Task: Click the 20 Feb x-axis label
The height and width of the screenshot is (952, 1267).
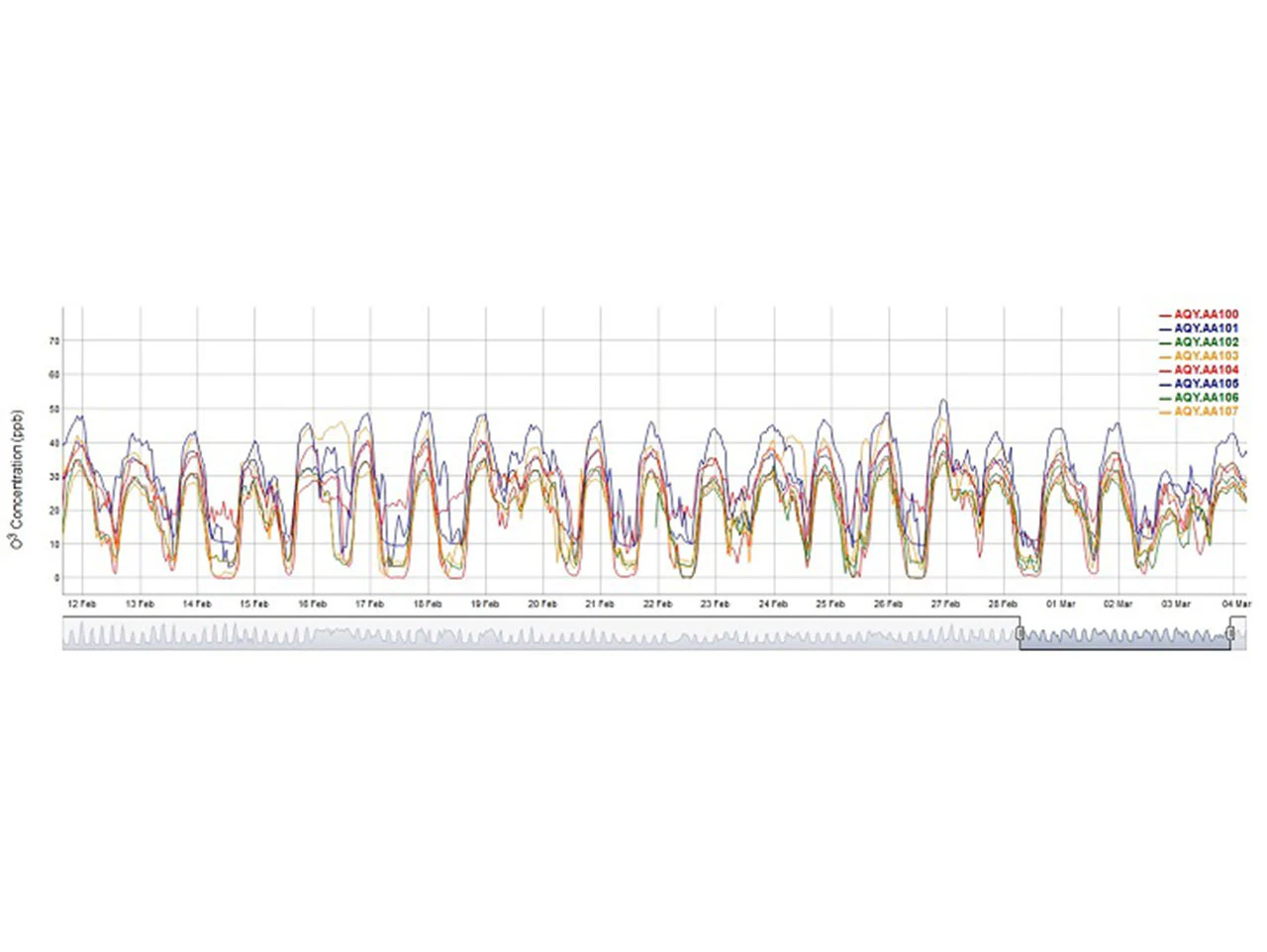Action: coord(541,604)
